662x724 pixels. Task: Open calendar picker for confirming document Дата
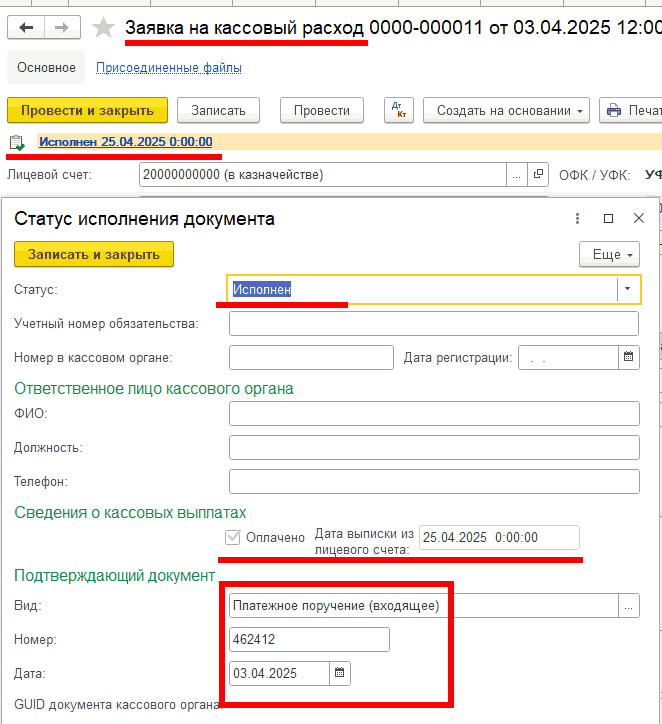click(x=339, y=674)
